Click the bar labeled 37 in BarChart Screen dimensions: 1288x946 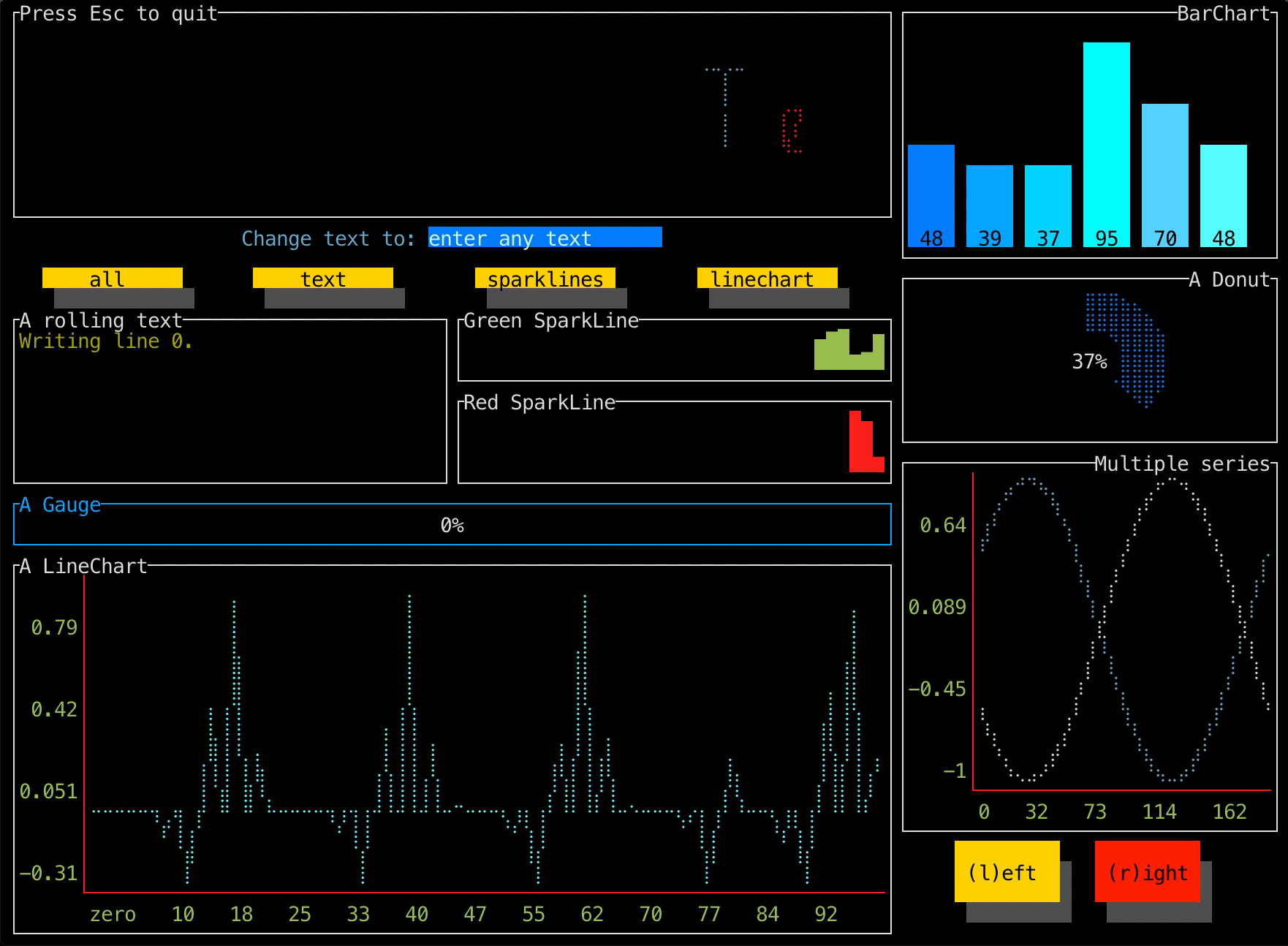(x=1048, y=206)
